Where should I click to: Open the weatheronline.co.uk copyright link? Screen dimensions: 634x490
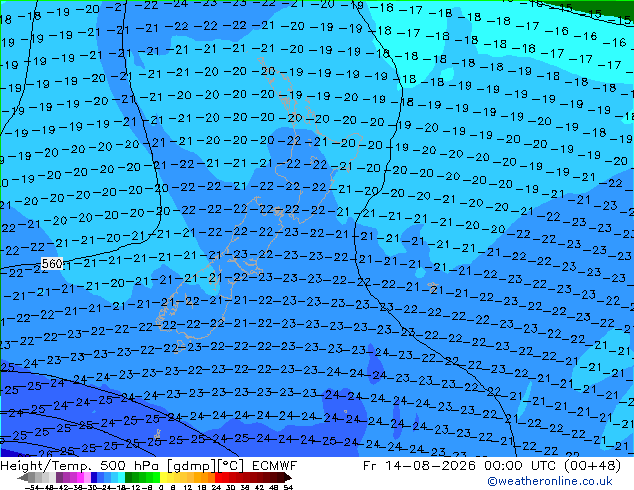click(550, 481)
